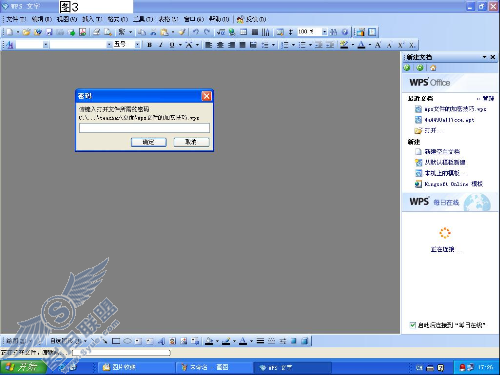Open the zoom 100% dropdown
Screen dimensions: 500x375
point(324,32)
